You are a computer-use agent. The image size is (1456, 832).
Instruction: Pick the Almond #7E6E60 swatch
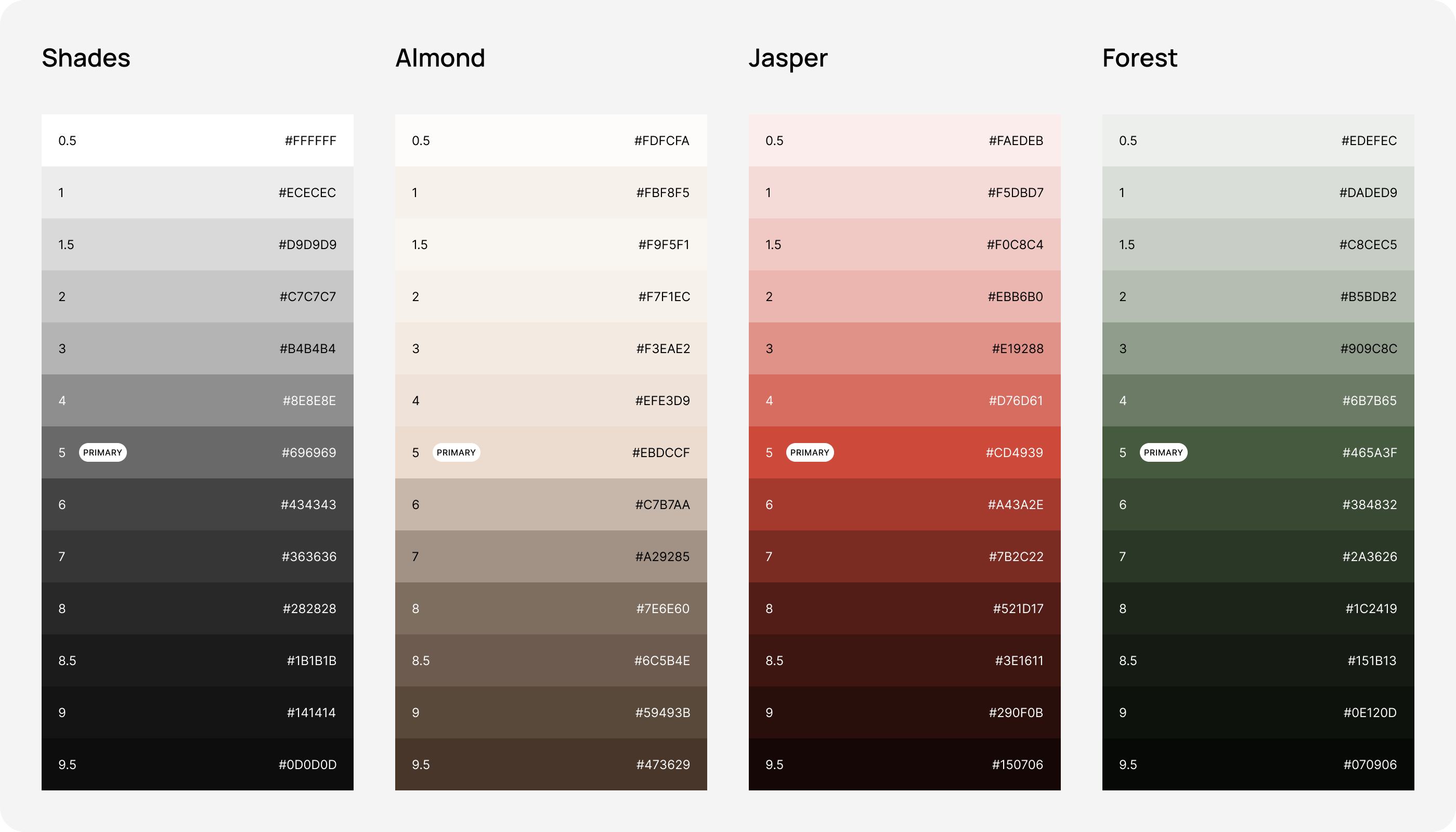click(x=551, y=608)
